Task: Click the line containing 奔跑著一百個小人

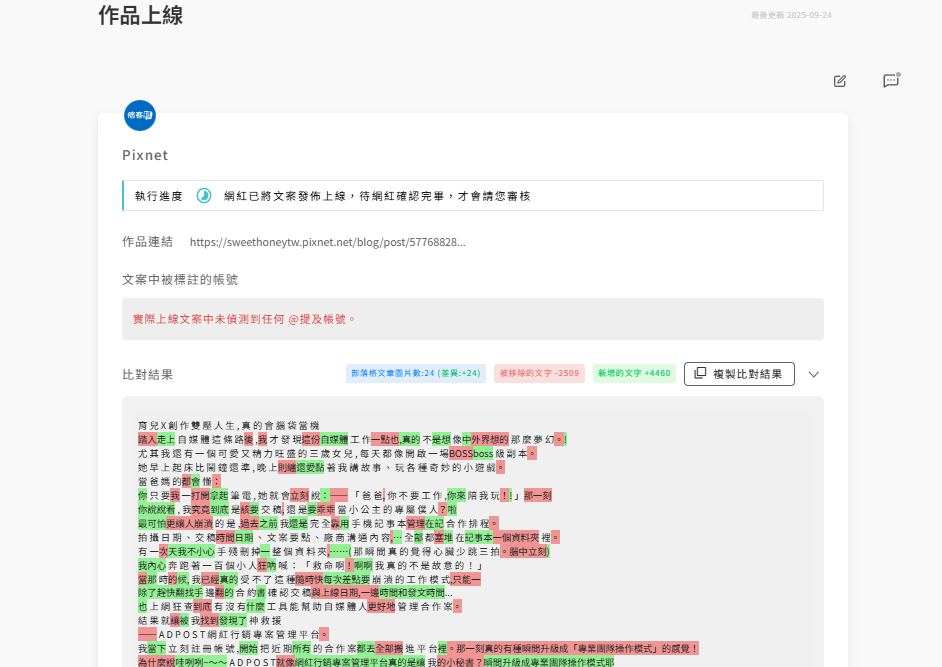Action: 311,565
